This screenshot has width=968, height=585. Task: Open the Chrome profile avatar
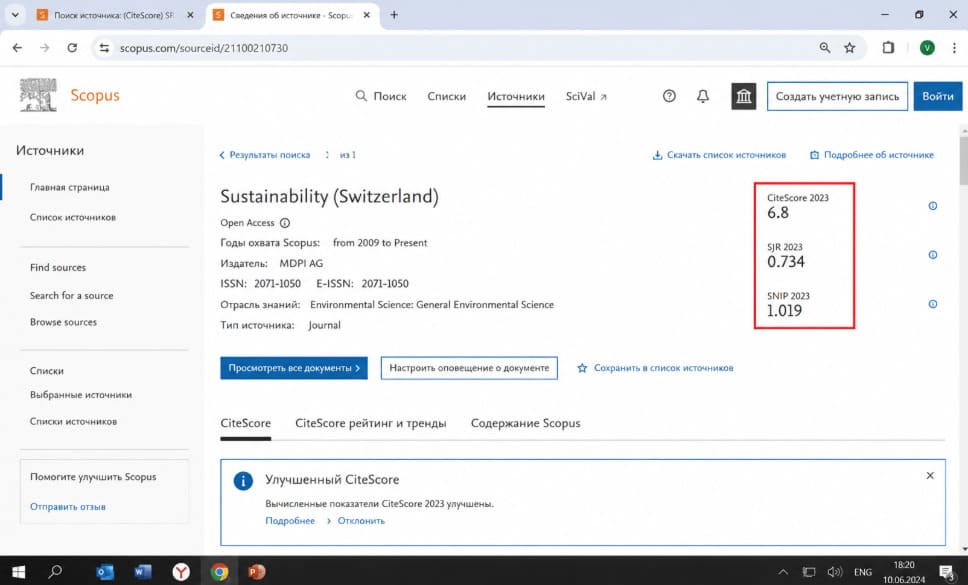coord(927,48)
